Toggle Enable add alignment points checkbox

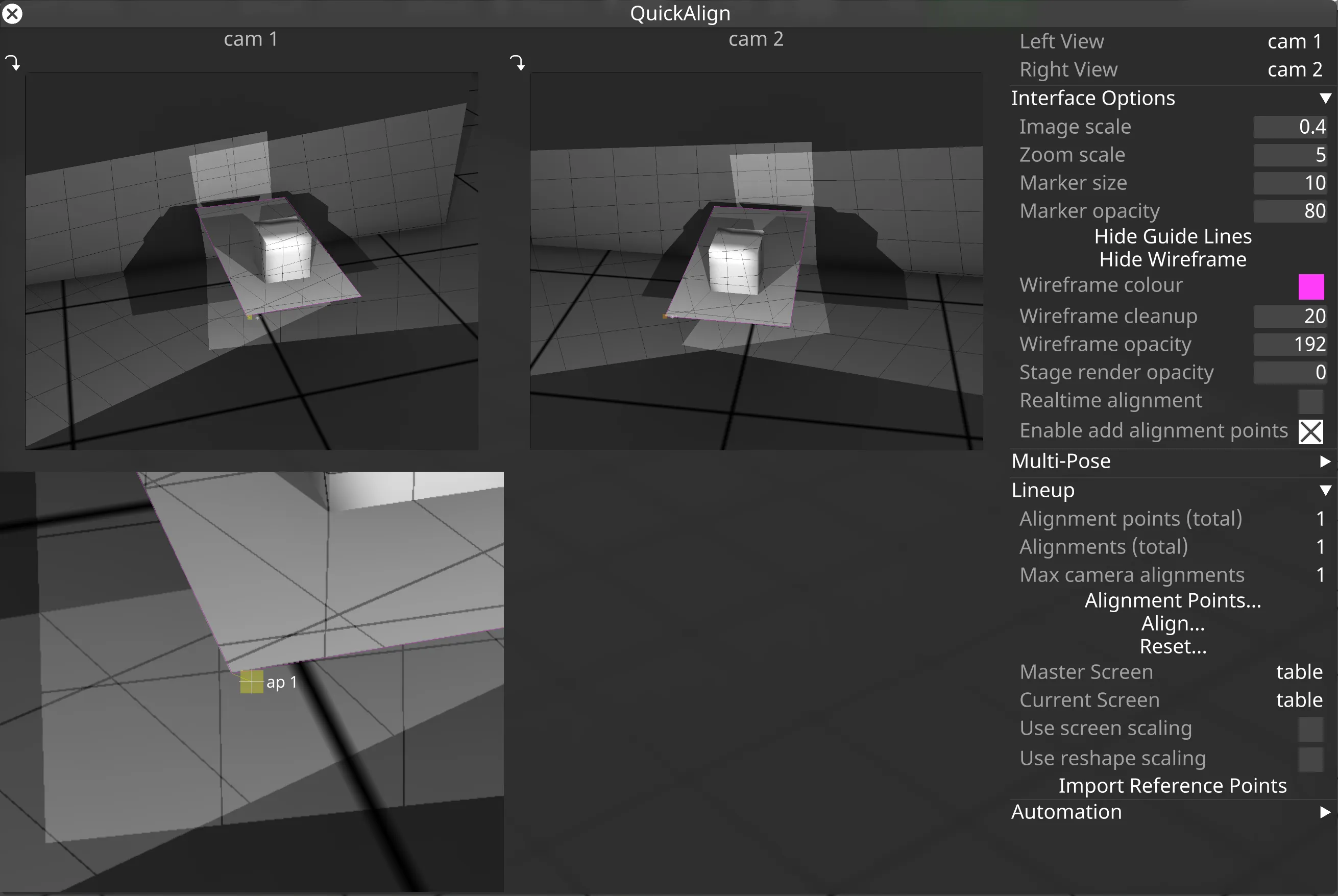(1310, 431)
